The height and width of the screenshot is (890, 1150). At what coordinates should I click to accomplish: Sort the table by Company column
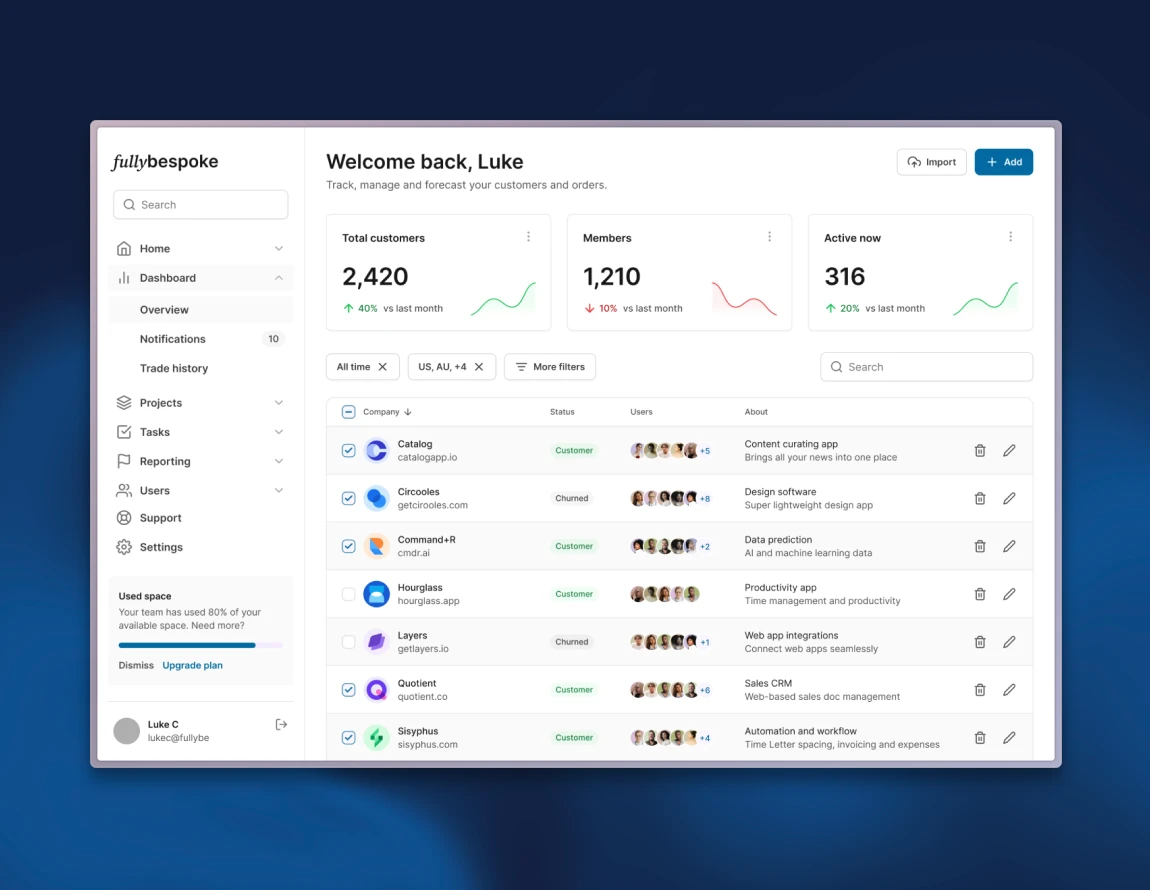[387, 412]
